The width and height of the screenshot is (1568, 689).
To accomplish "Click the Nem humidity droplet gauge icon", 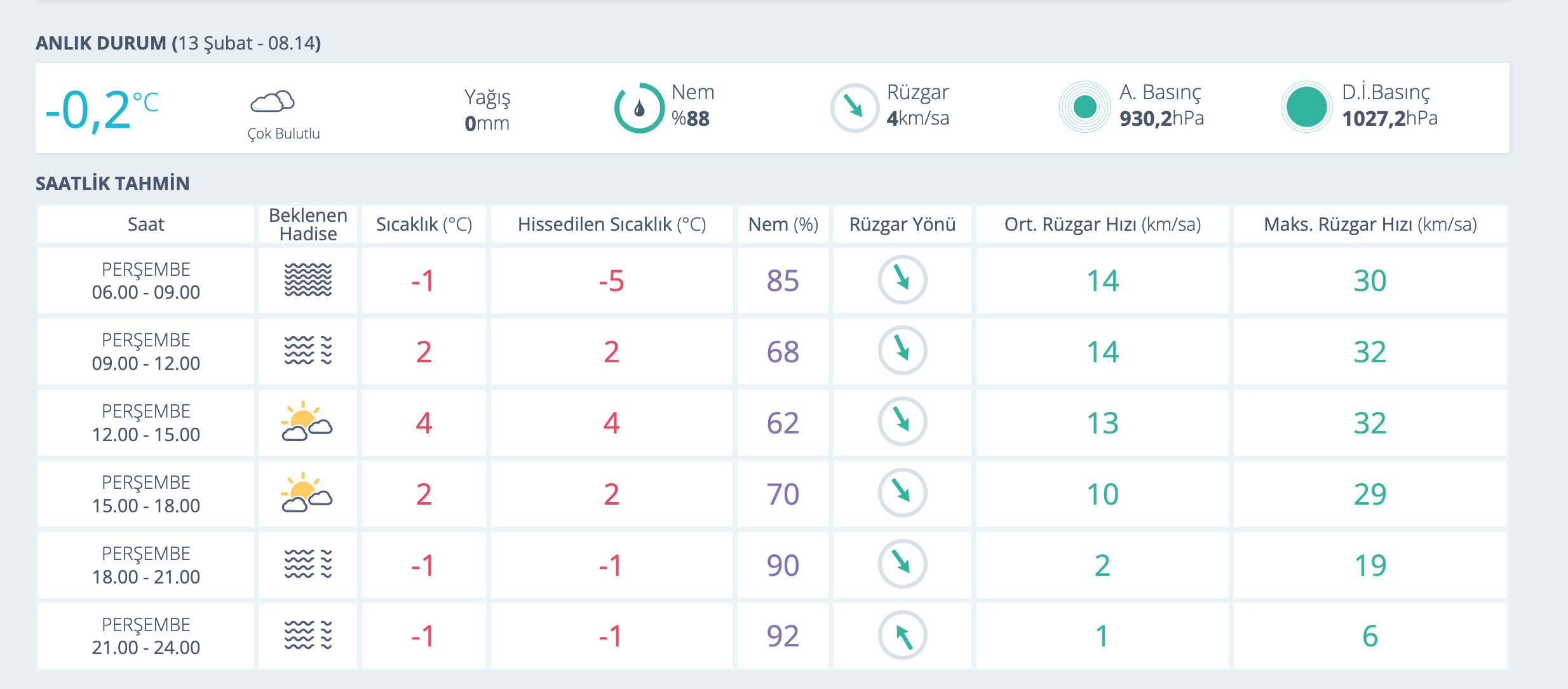I will pos(639,108).
